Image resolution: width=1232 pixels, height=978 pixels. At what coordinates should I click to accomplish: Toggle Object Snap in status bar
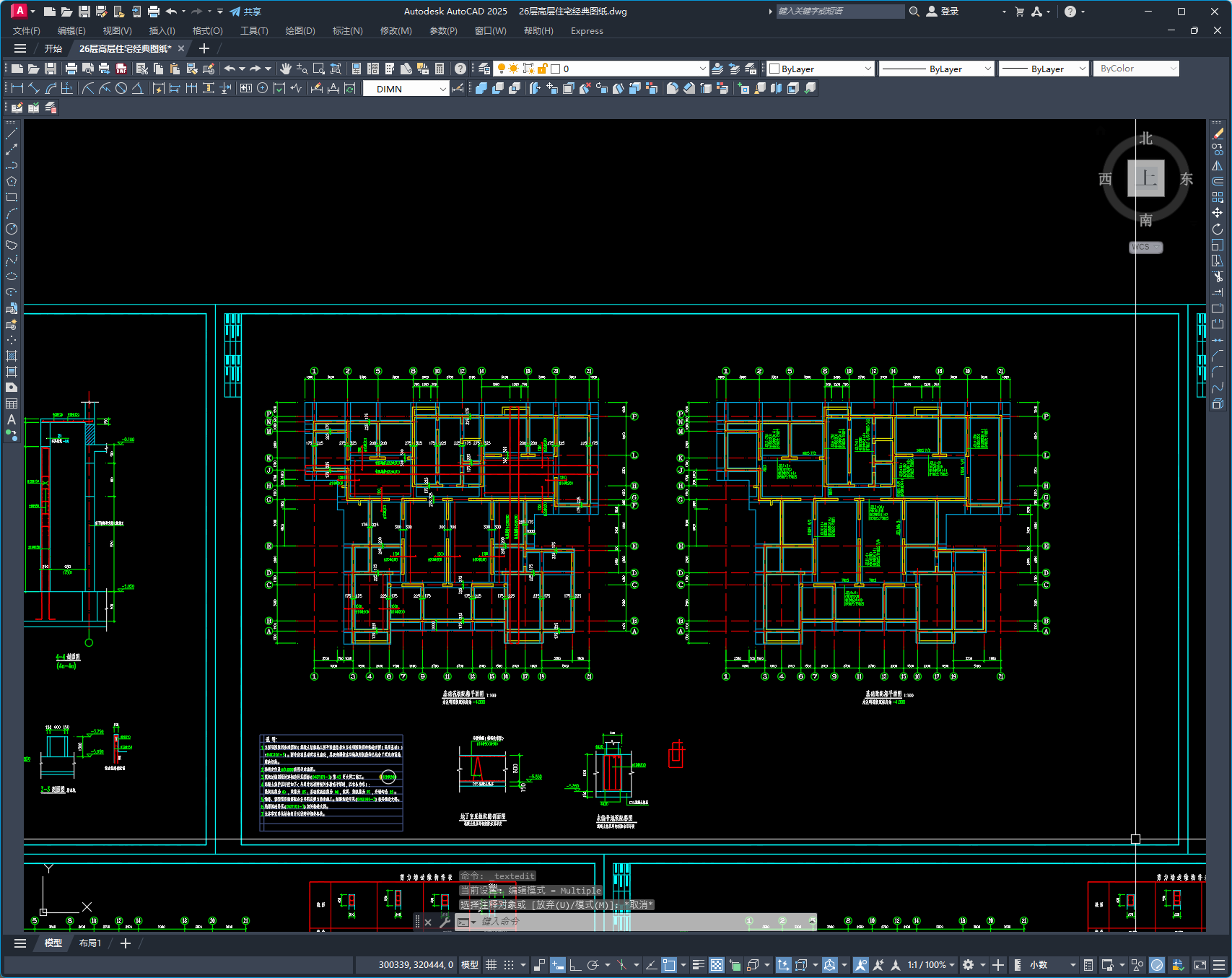(x=669, y=965)
